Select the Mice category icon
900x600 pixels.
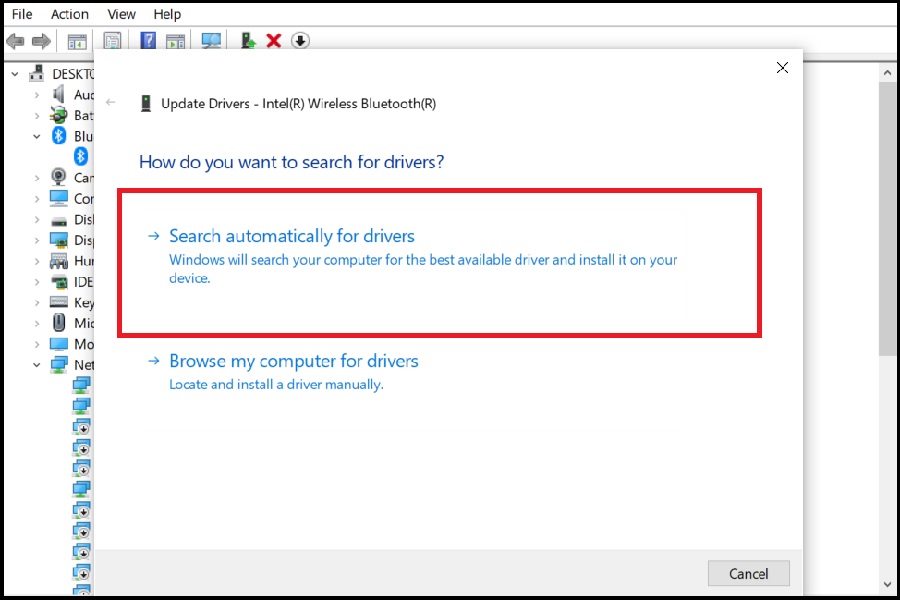click(x=59, y=323)
